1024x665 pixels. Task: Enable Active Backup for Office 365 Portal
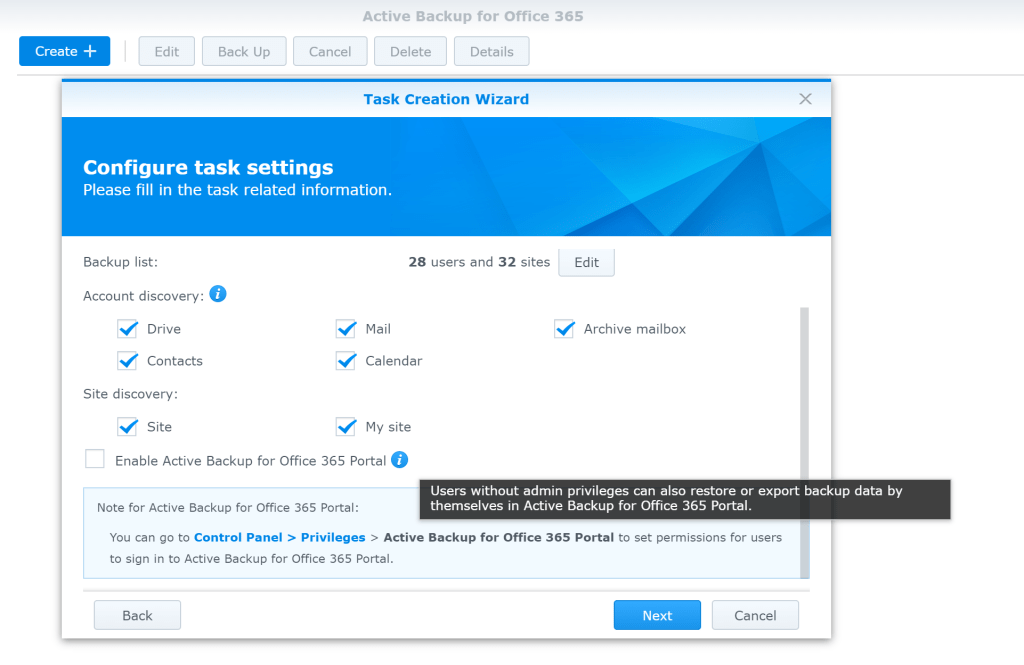(x=95, y=460)
